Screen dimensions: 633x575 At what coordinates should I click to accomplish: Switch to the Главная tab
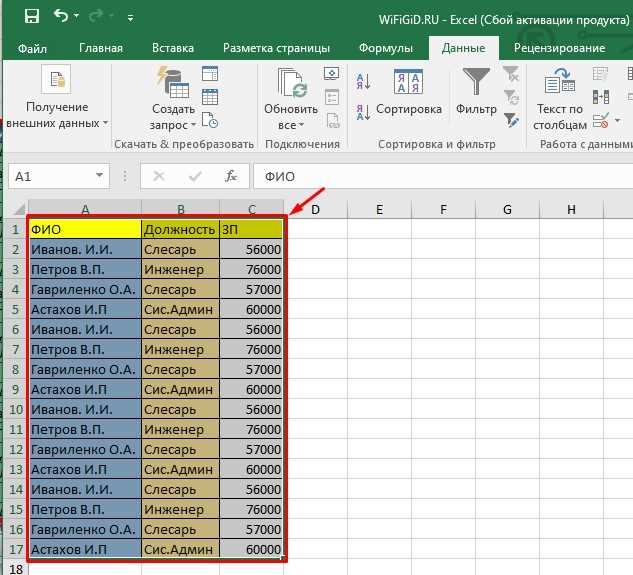[x=101, y=48]
